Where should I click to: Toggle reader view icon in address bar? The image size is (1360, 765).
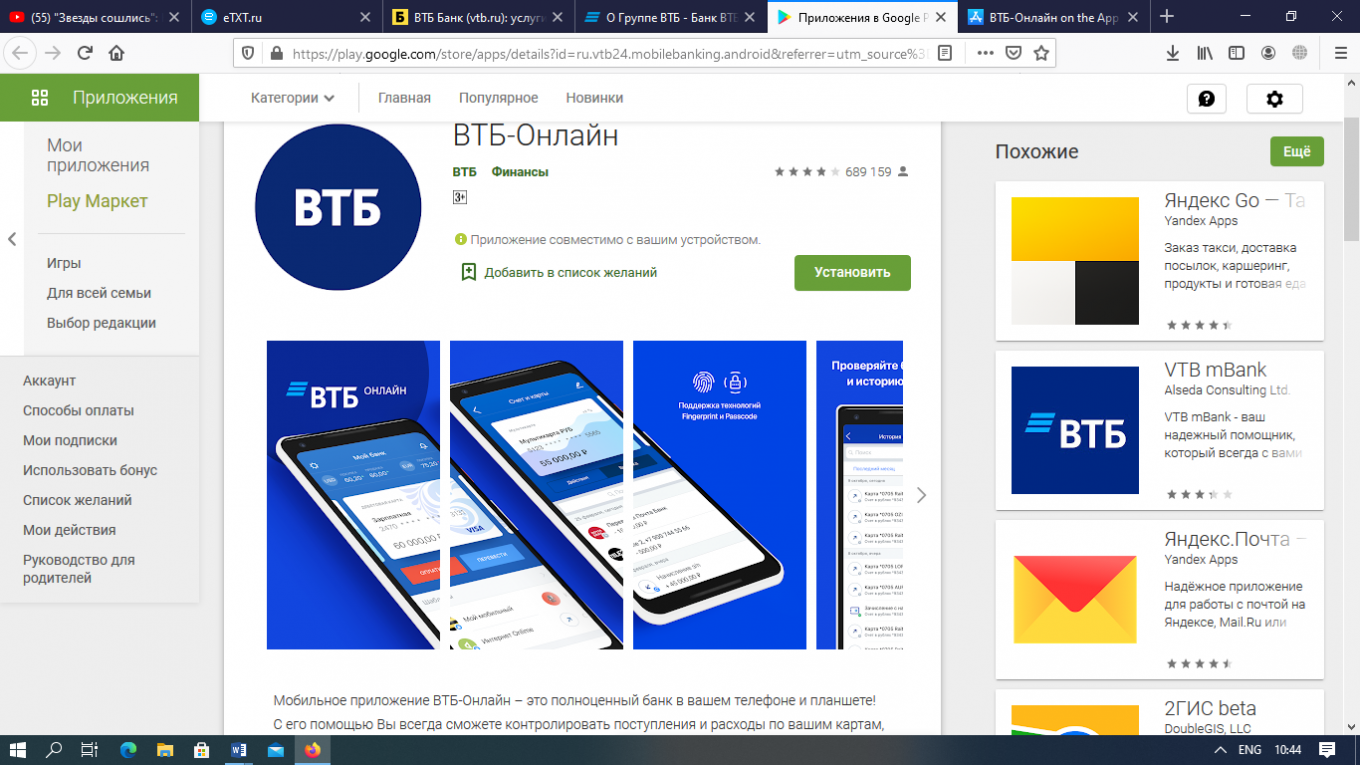[x=945, y=54]
